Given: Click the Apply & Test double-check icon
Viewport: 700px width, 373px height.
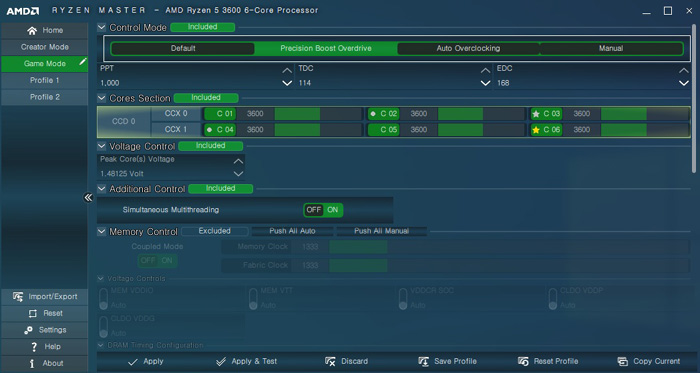Looking at the screenshot, I should point(221,362).
